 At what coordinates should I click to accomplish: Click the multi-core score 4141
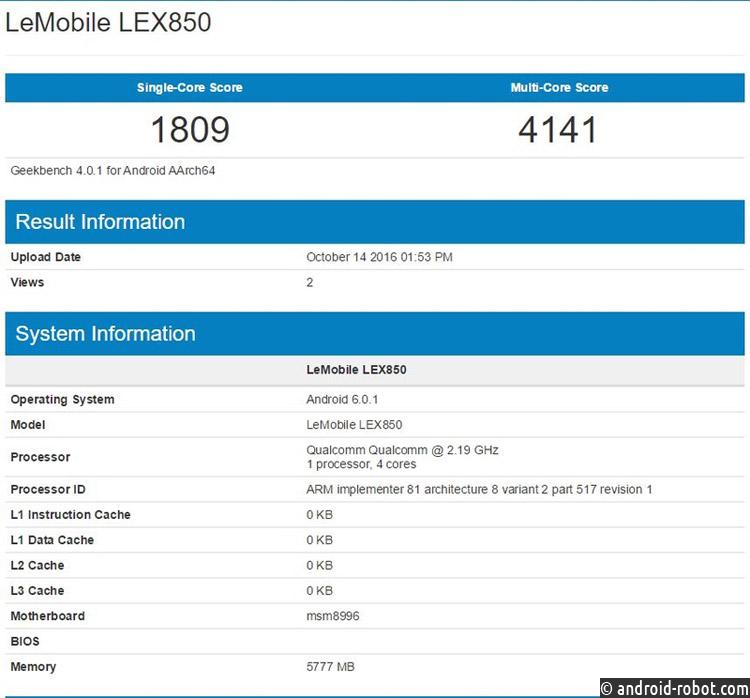pyautogui.click(x=558, y=130)
